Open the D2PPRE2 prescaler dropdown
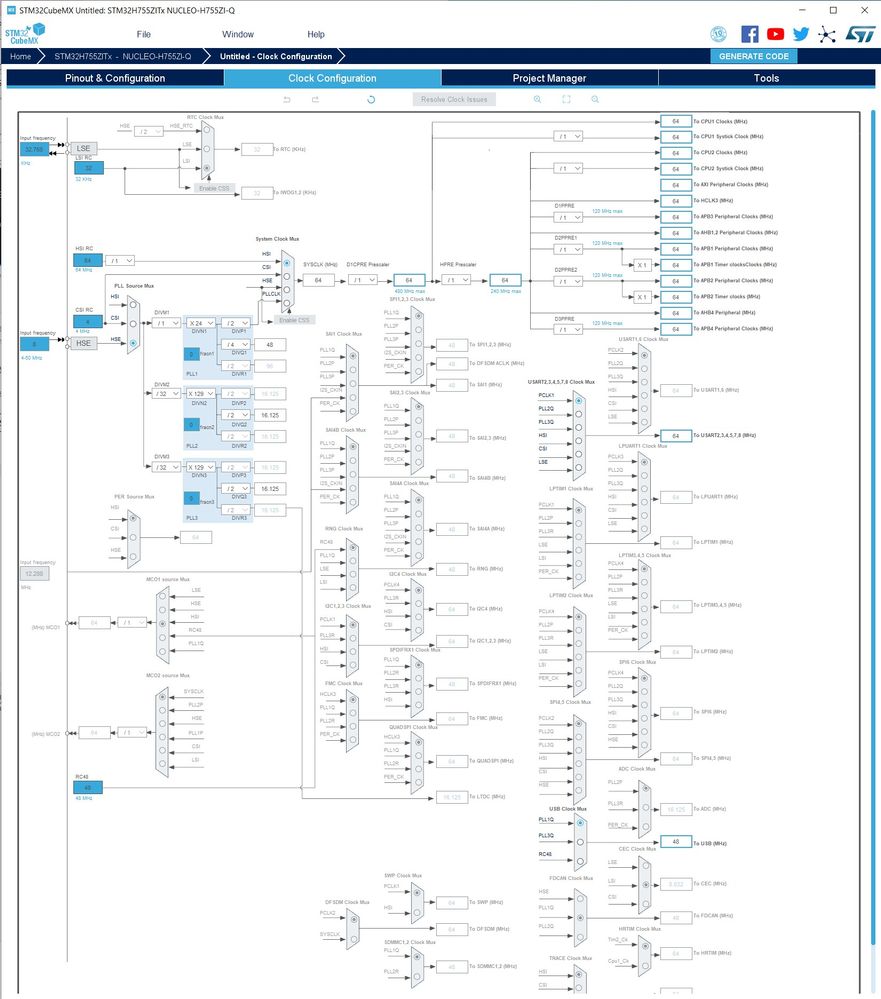This screenshot has height=999, width=881. point(568,281)
